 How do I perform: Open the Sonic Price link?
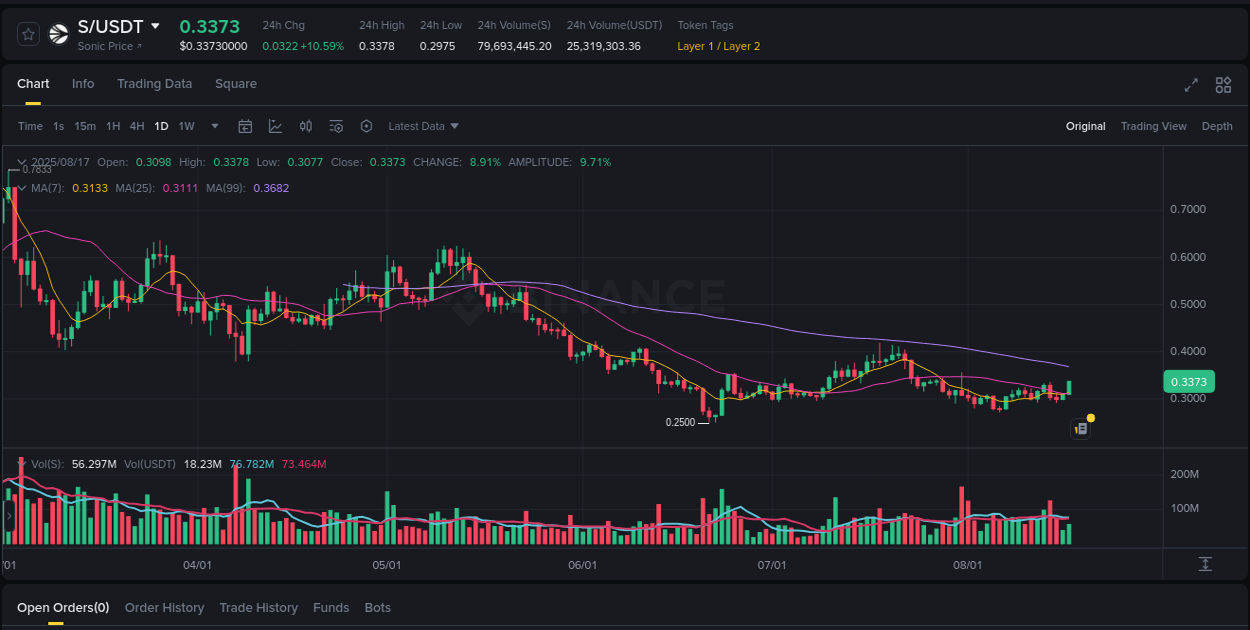104,46
